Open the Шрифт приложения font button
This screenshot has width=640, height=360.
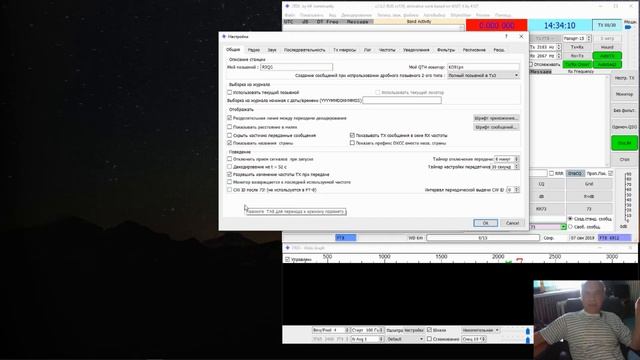coord(496,118)
